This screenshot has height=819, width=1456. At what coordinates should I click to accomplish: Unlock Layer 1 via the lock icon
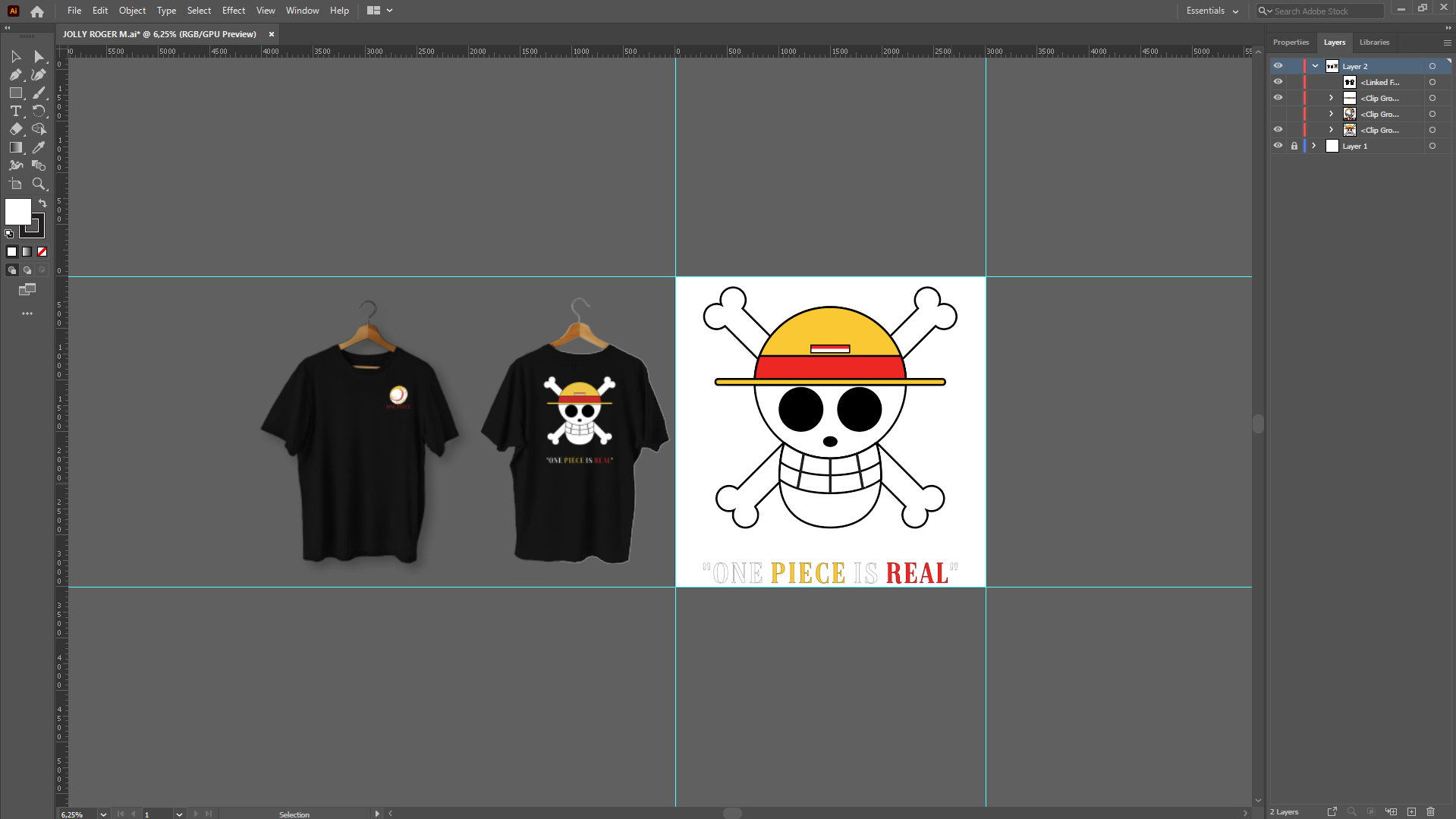coord(1294,146)
